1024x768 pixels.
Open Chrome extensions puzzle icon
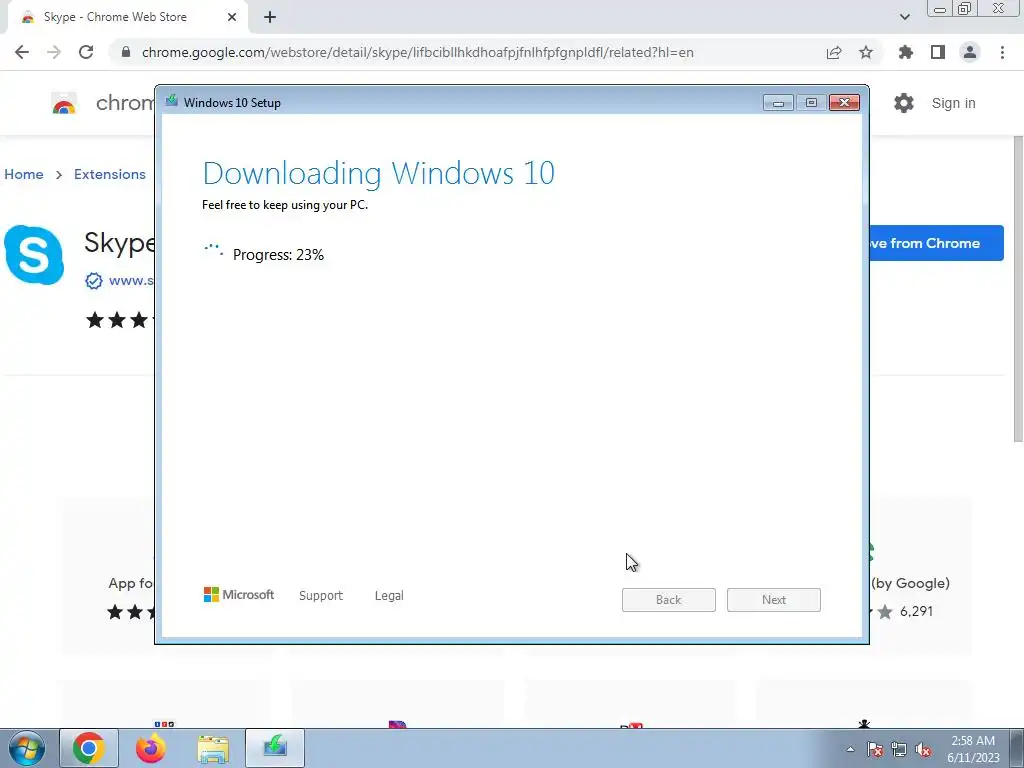pyautogui.click(x=906, y=52)
